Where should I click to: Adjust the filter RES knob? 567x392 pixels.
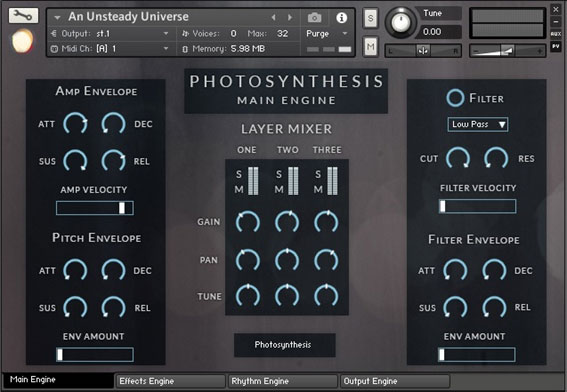(496, 158)
